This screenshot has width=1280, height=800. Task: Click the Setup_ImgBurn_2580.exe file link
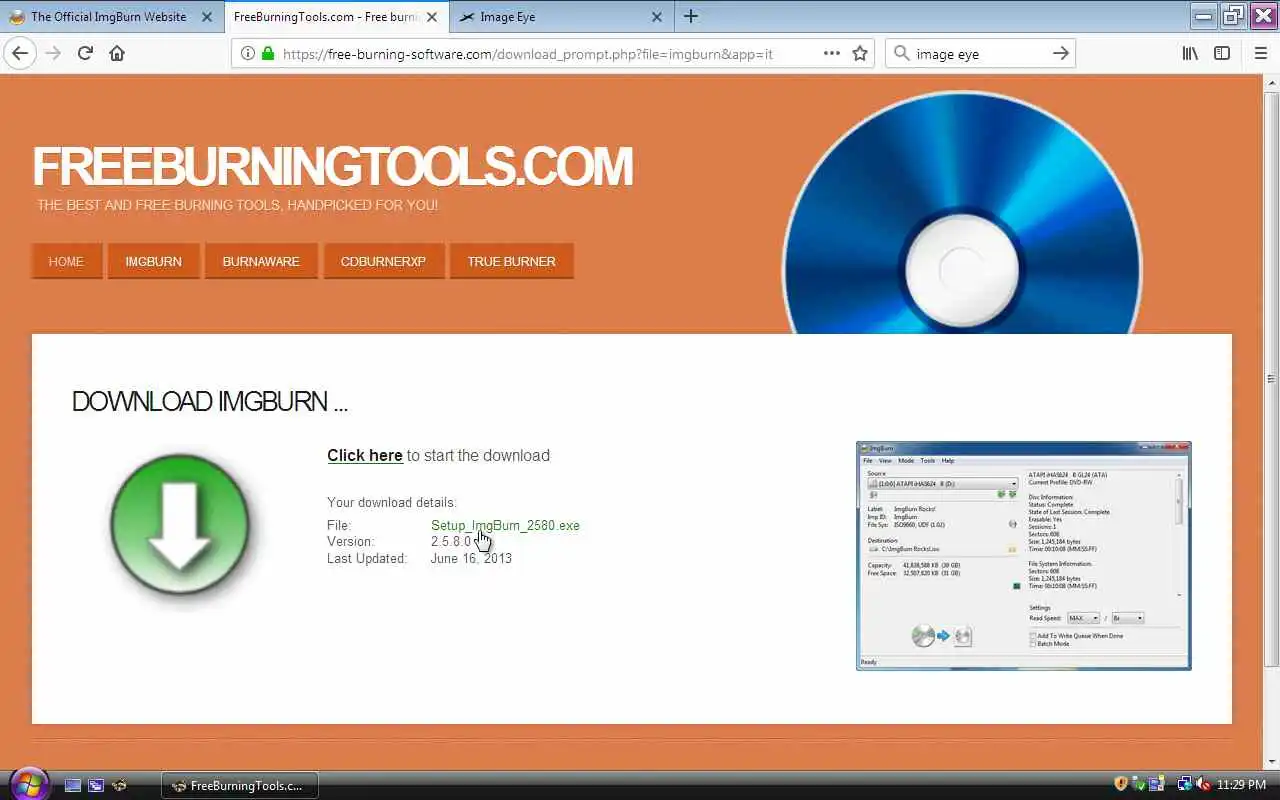(x=505, y=525)
